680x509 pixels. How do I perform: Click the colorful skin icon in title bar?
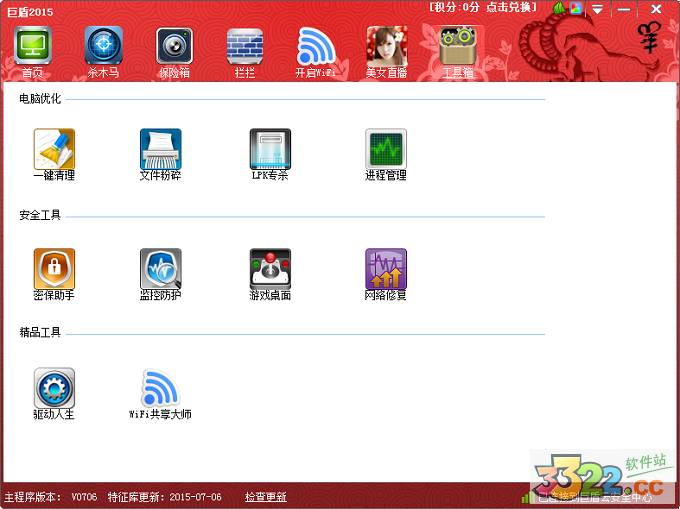tap(576, 8)
